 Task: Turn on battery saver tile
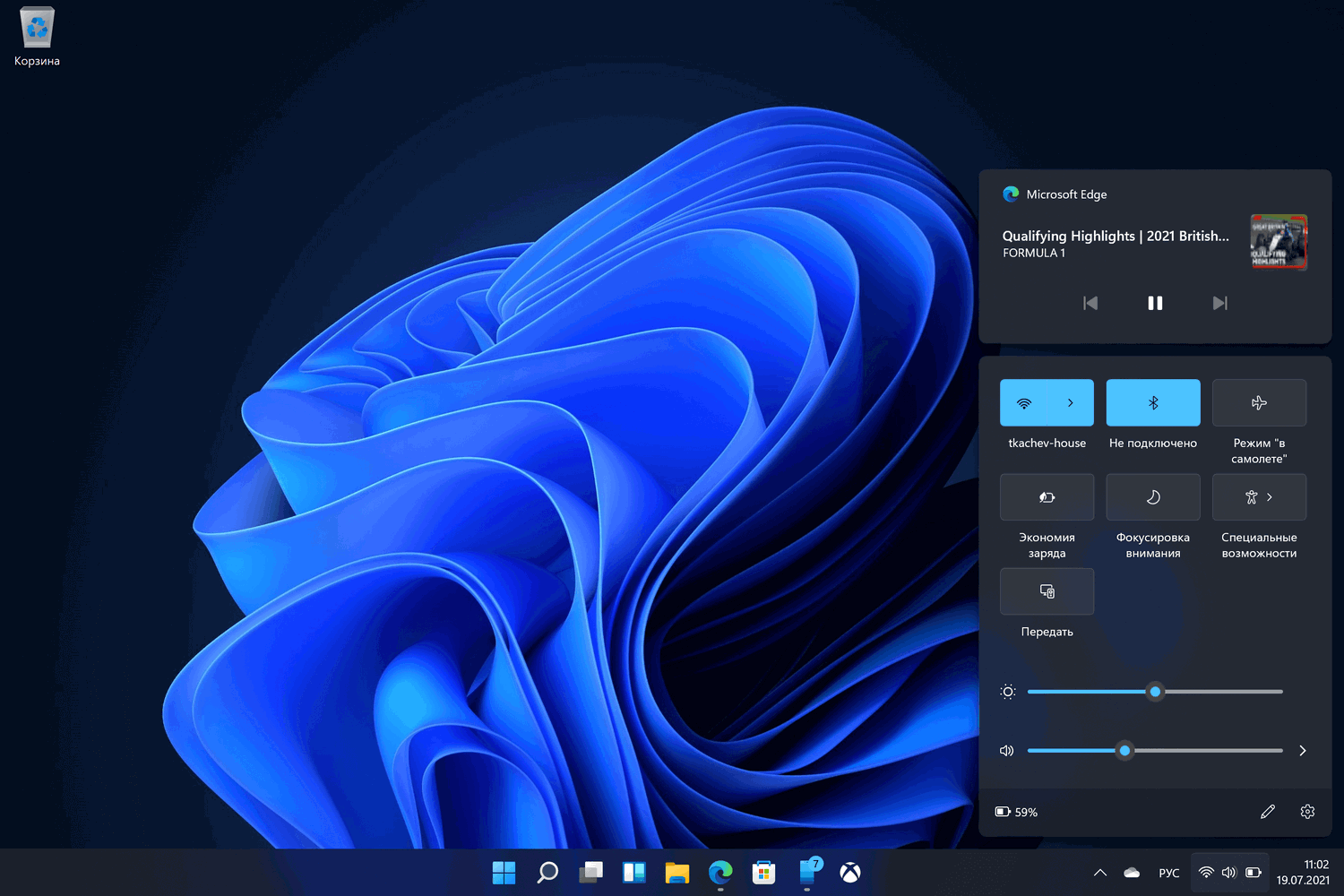[x=1047, y=497]
